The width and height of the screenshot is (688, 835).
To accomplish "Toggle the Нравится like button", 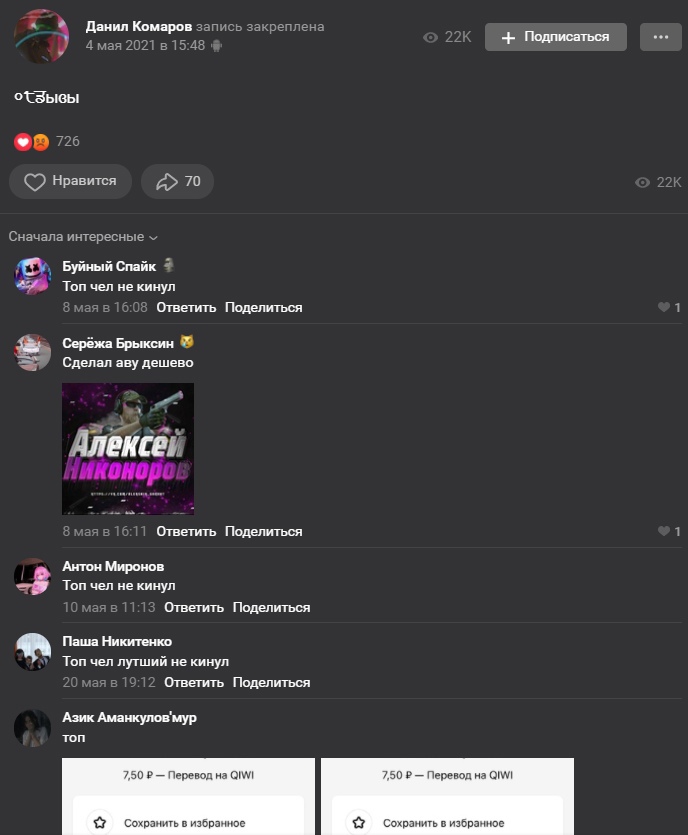I will 70,182.
